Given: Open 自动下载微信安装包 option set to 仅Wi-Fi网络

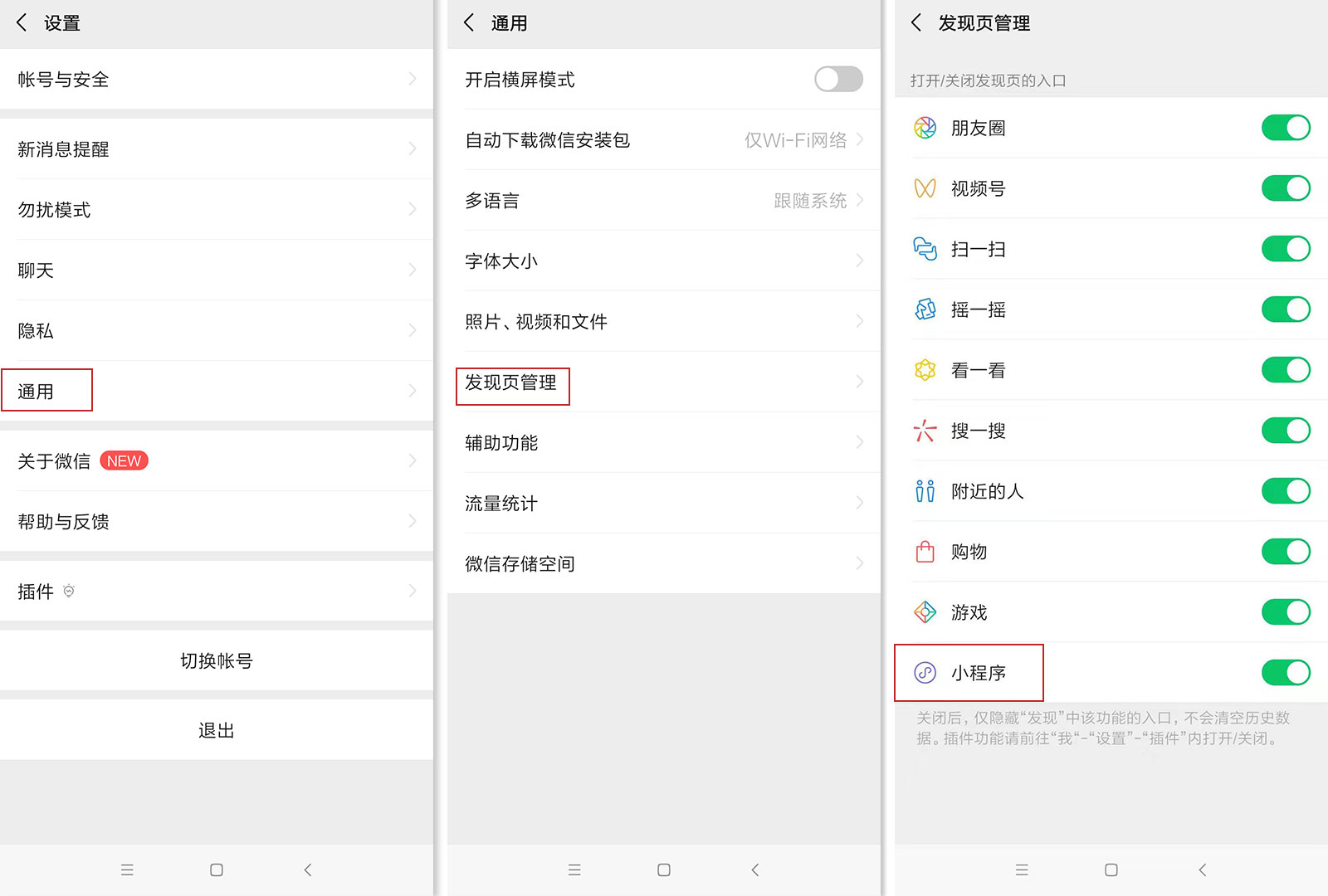Looking at the screenshot, I should point(664,140).
